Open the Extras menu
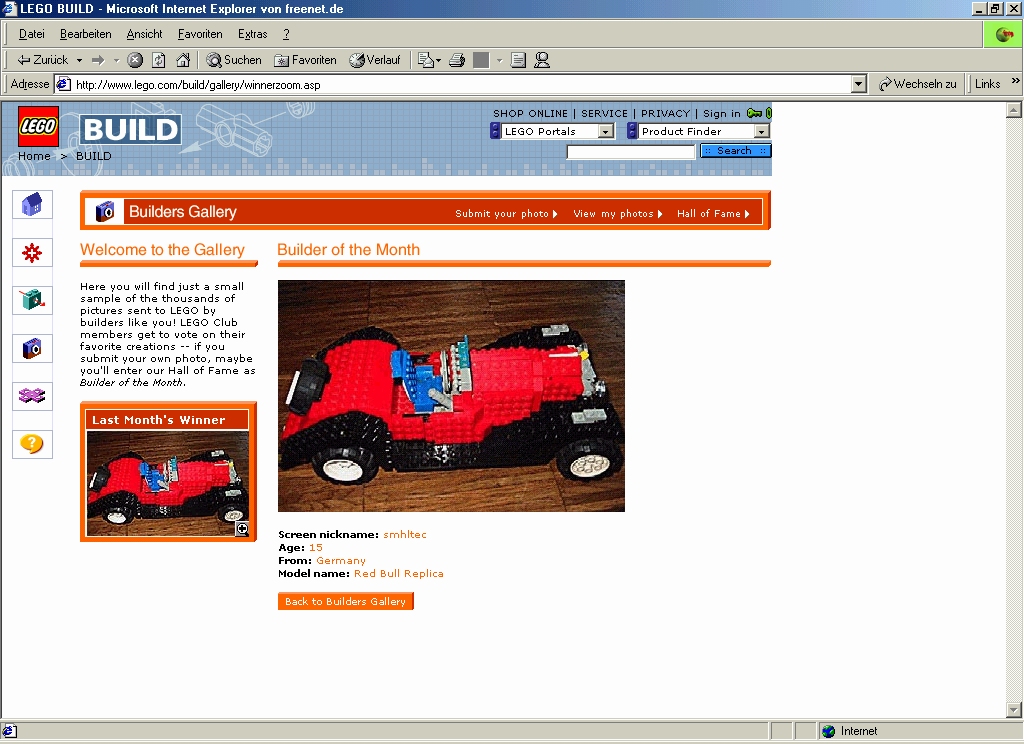Image resolution: width=1024 pixels, height=744 pixels. click(252, 33)
